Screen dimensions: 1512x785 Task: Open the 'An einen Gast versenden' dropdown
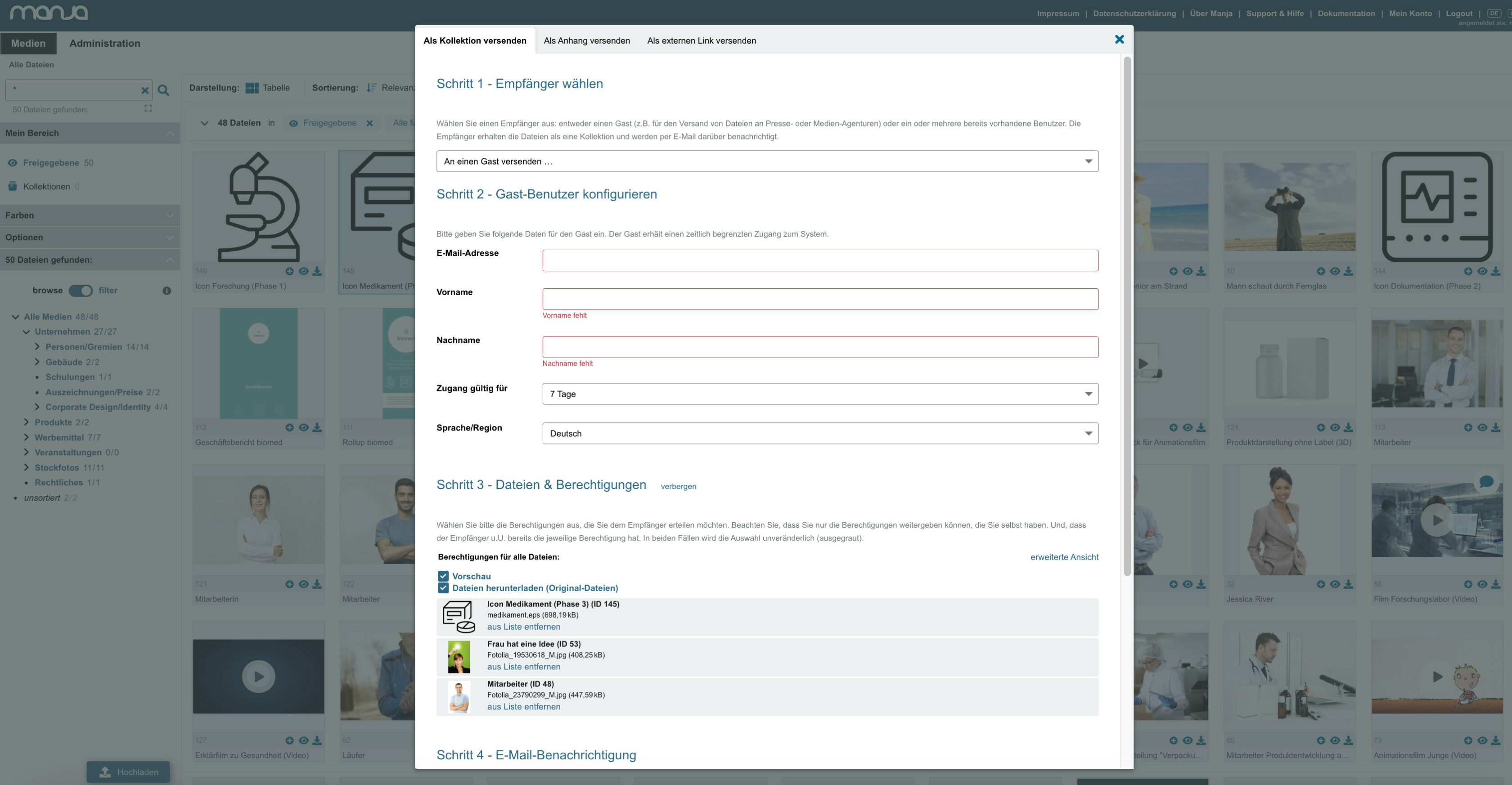(x=767, y=161)
